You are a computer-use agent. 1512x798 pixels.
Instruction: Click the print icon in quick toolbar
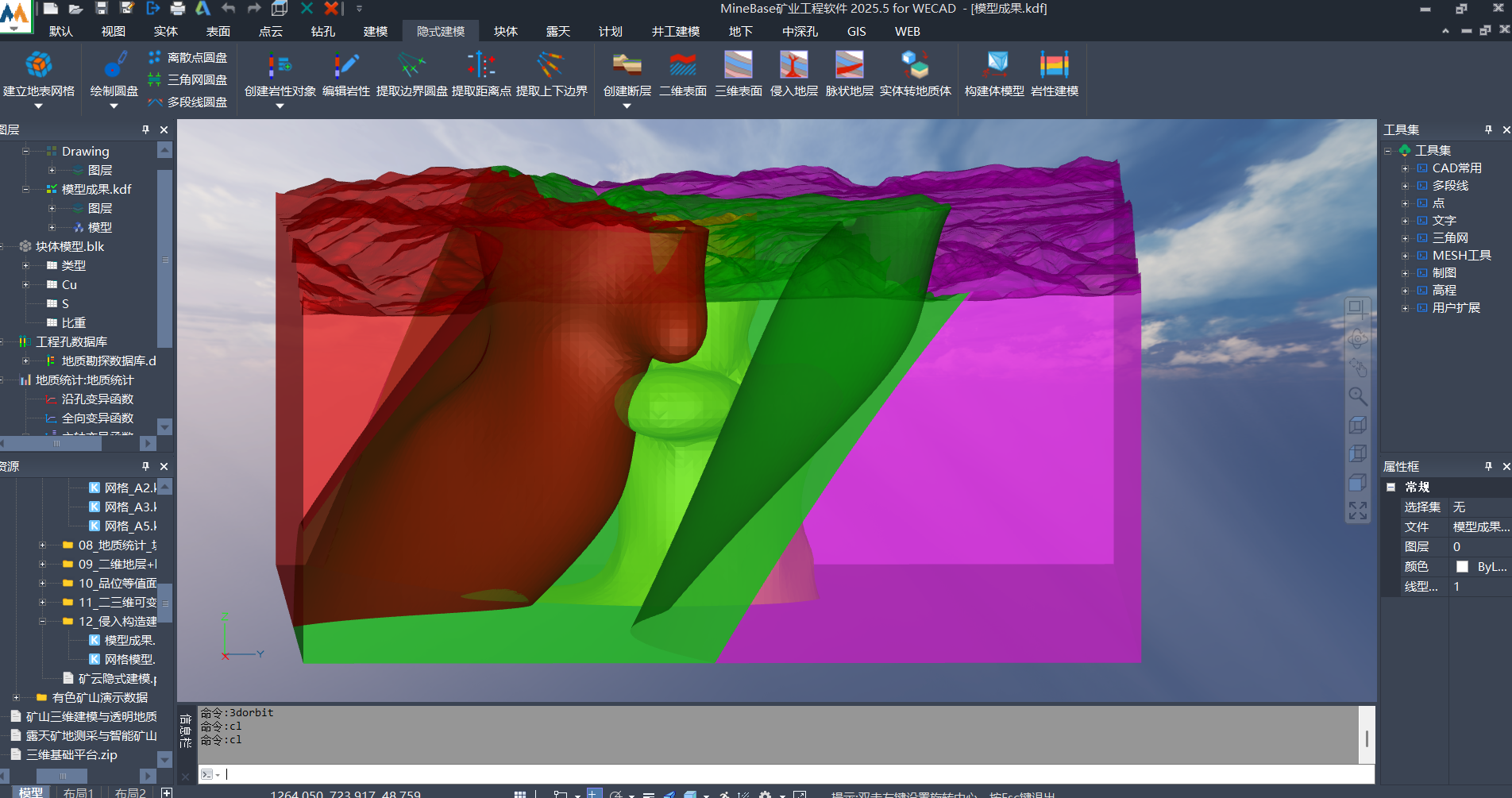pyautogui.click(x=178, y=9)
